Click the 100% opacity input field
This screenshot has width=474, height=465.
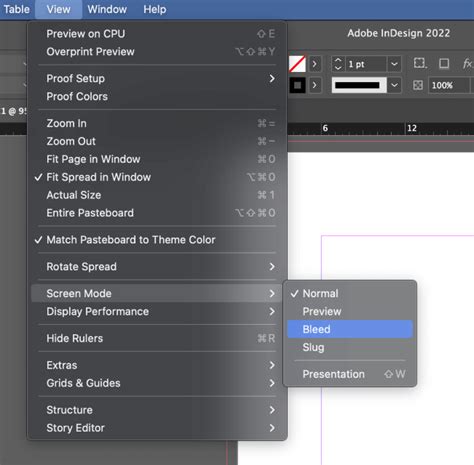(449, 85)
